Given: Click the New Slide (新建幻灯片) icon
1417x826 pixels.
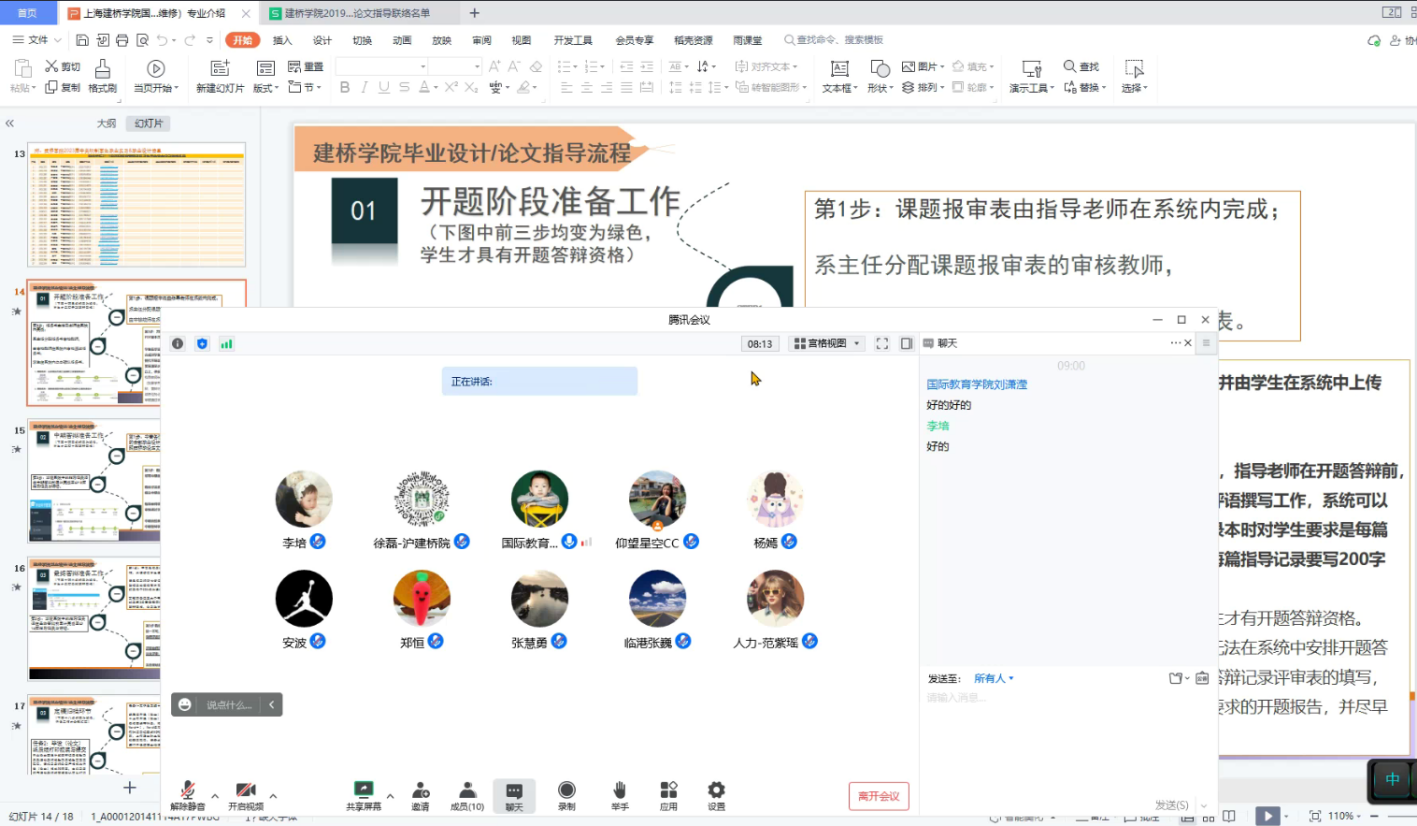Looking at the screenshot, I should 220,69.
